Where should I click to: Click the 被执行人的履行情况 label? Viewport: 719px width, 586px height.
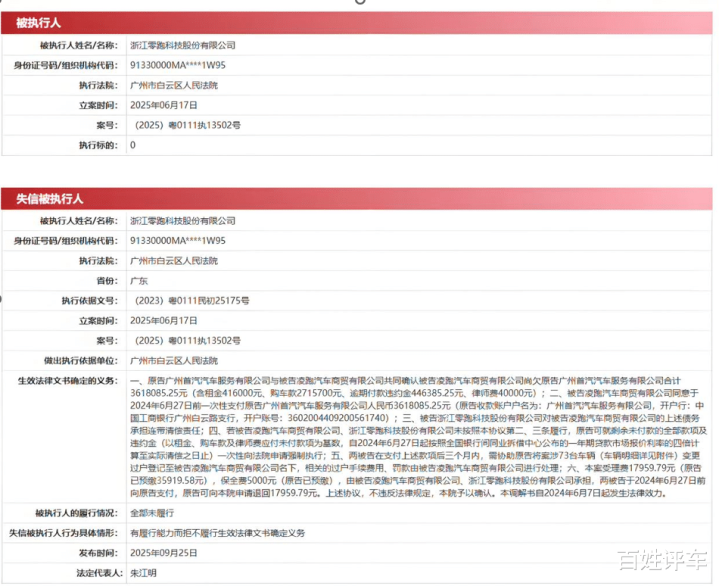(x=76, y=513)
